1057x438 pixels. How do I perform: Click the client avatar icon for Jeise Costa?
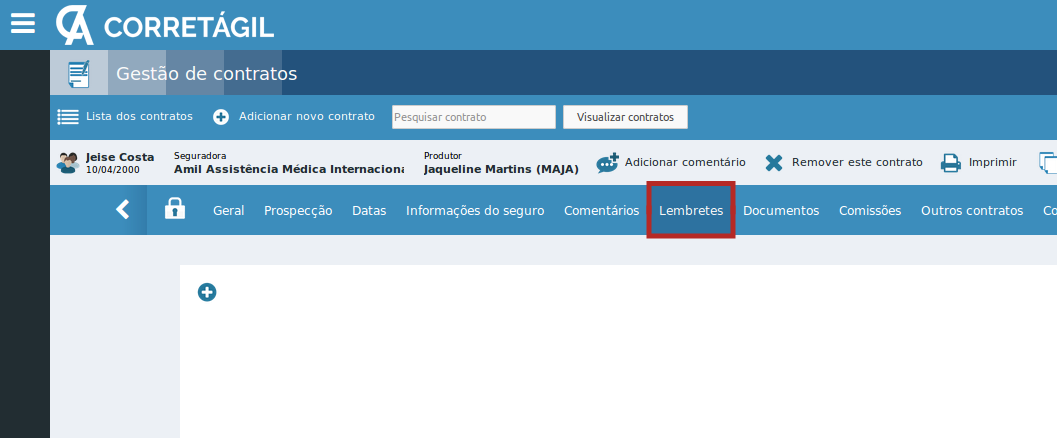click(x=68, y=162)
